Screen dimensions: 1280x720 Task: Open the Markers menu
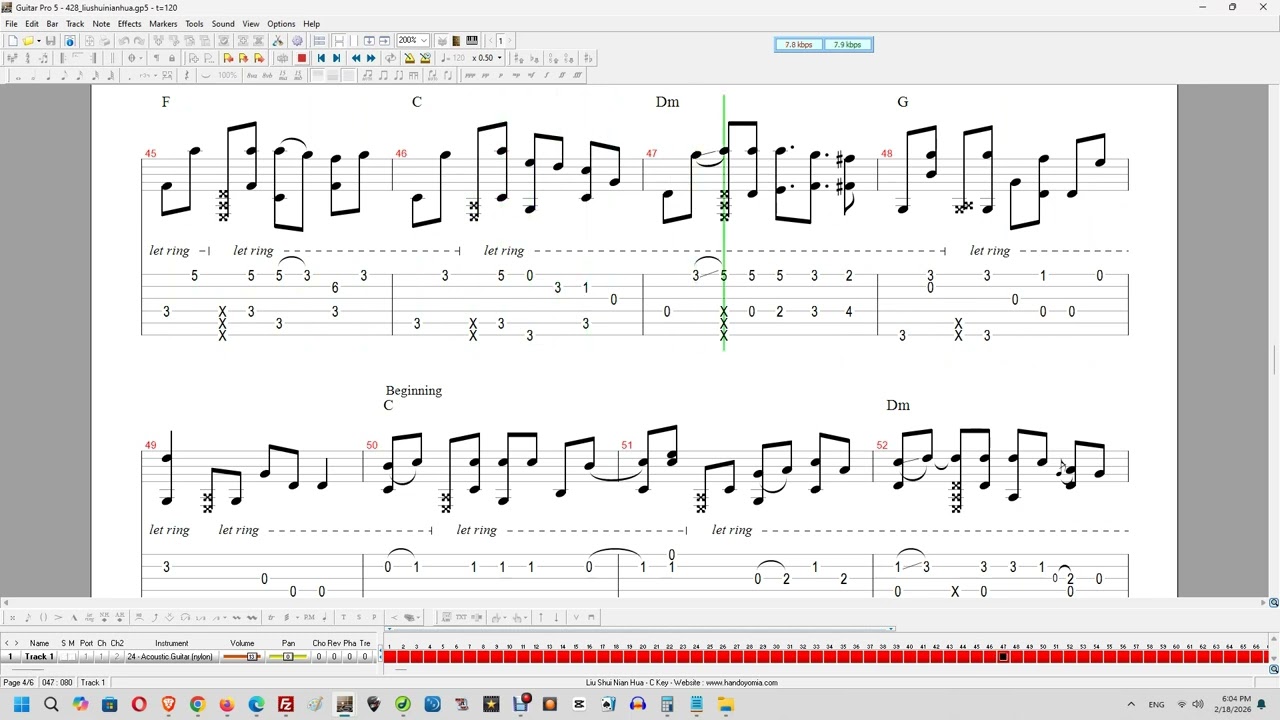point(163,24)
